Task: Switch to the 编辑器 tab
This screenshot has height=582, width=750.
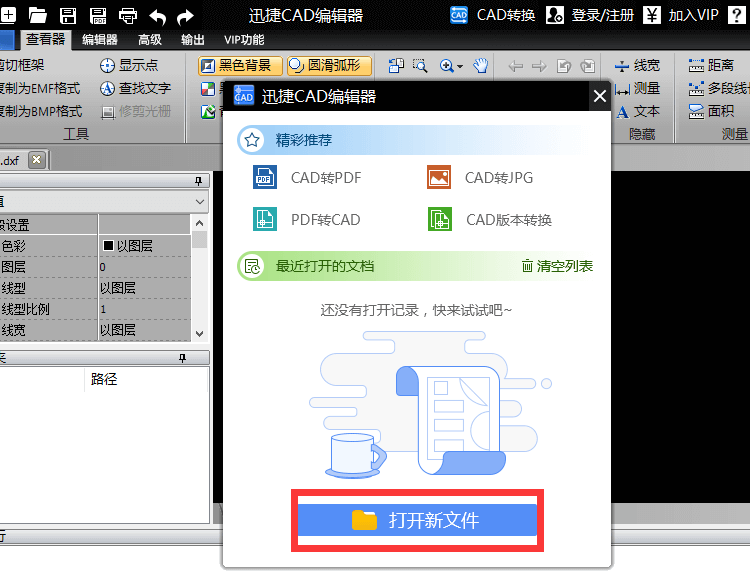Action: pos(99,39)
